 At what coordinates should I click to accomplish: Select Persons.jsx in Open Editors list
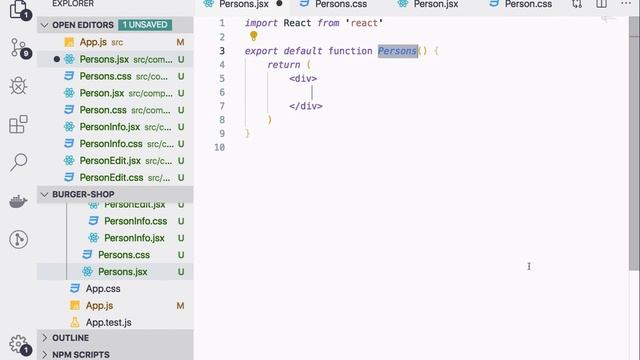point(115,59)
